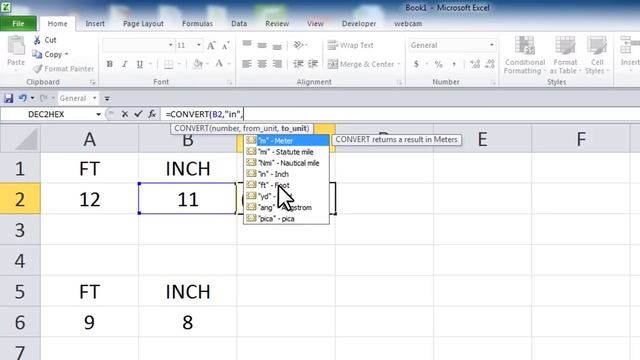Viewport: 640px width, 360px height.
Task: Choose '"in" - Inch' unit option
Action: coord(287,174)
